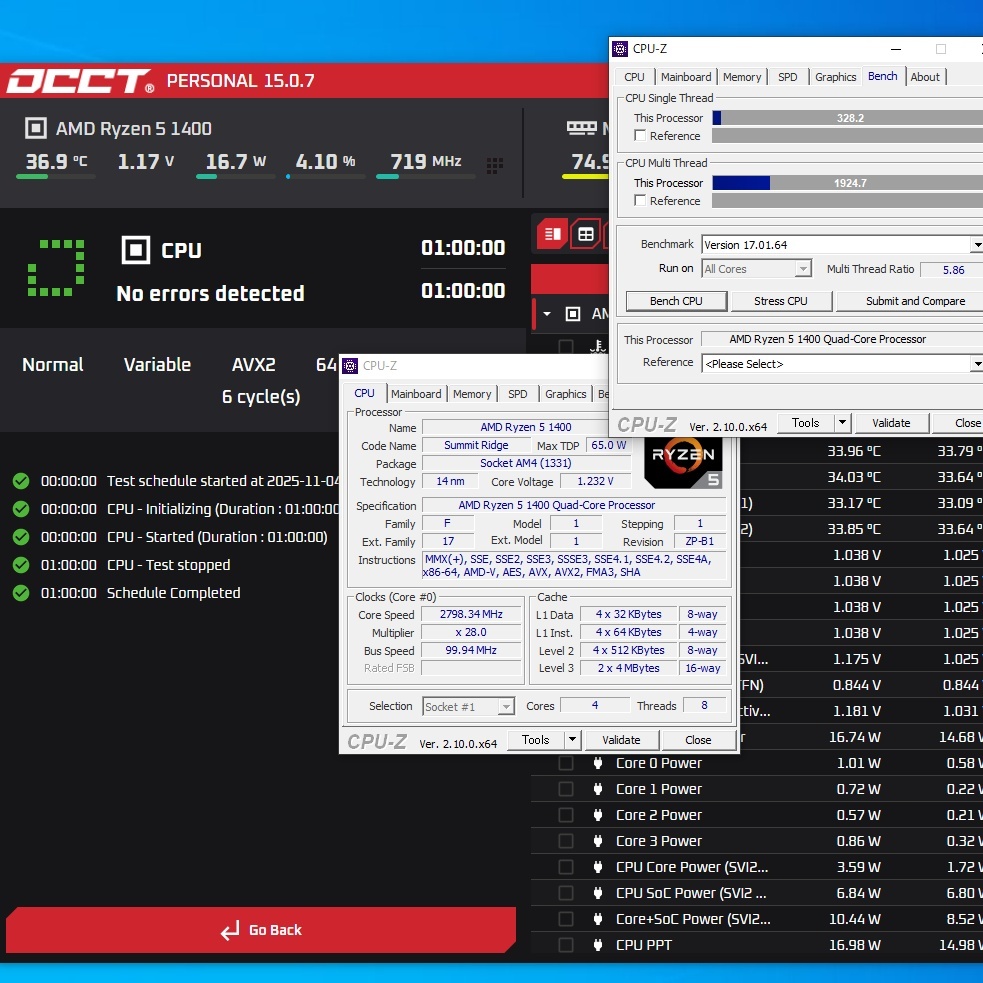Click the CPU Multi Thread score bar 1924.7
This screenshot has height=983, width=983.
tap(848, 183)
